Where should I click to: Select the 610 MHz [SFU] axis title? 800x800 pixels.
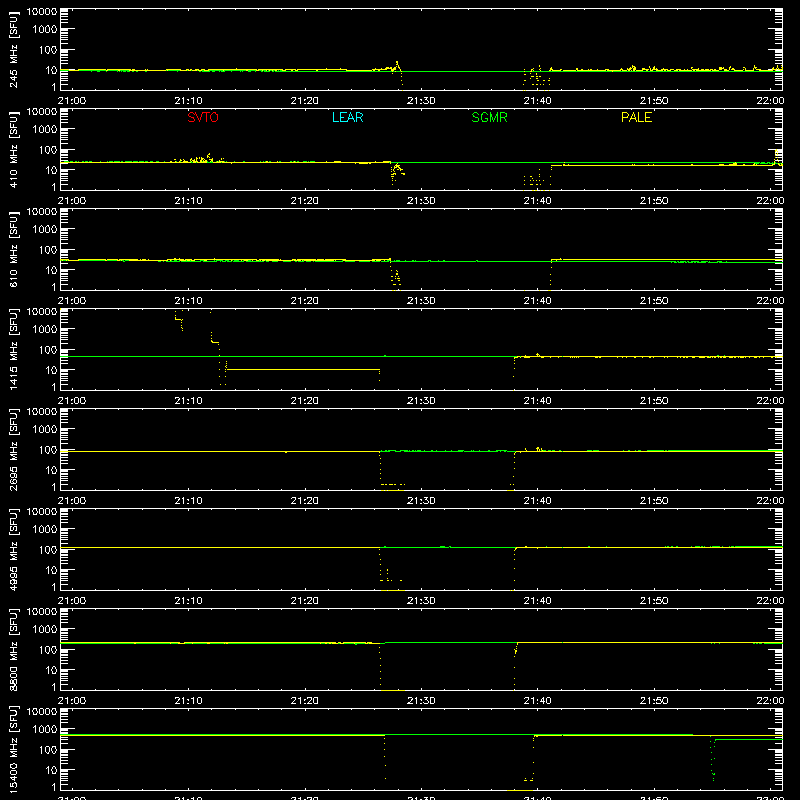[14, 249]
